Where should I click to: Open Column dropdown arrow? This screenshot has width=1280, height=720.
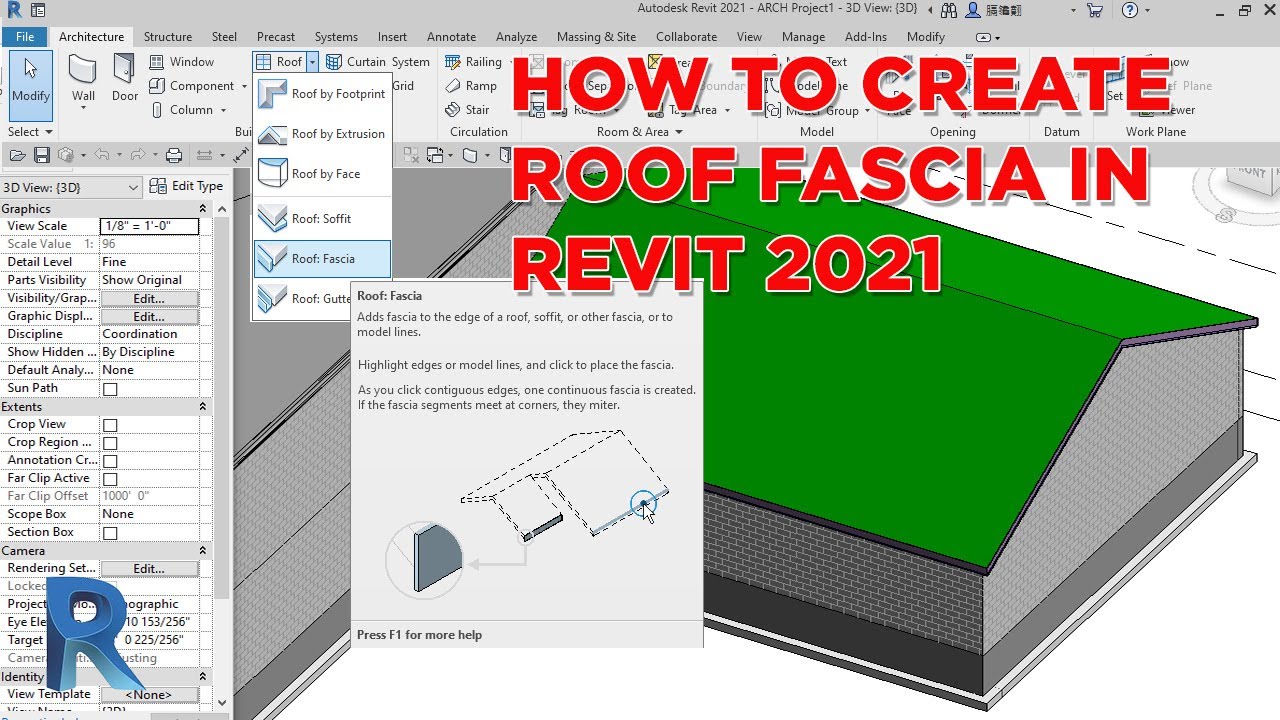pyautogui.click(x=222, y=110)
